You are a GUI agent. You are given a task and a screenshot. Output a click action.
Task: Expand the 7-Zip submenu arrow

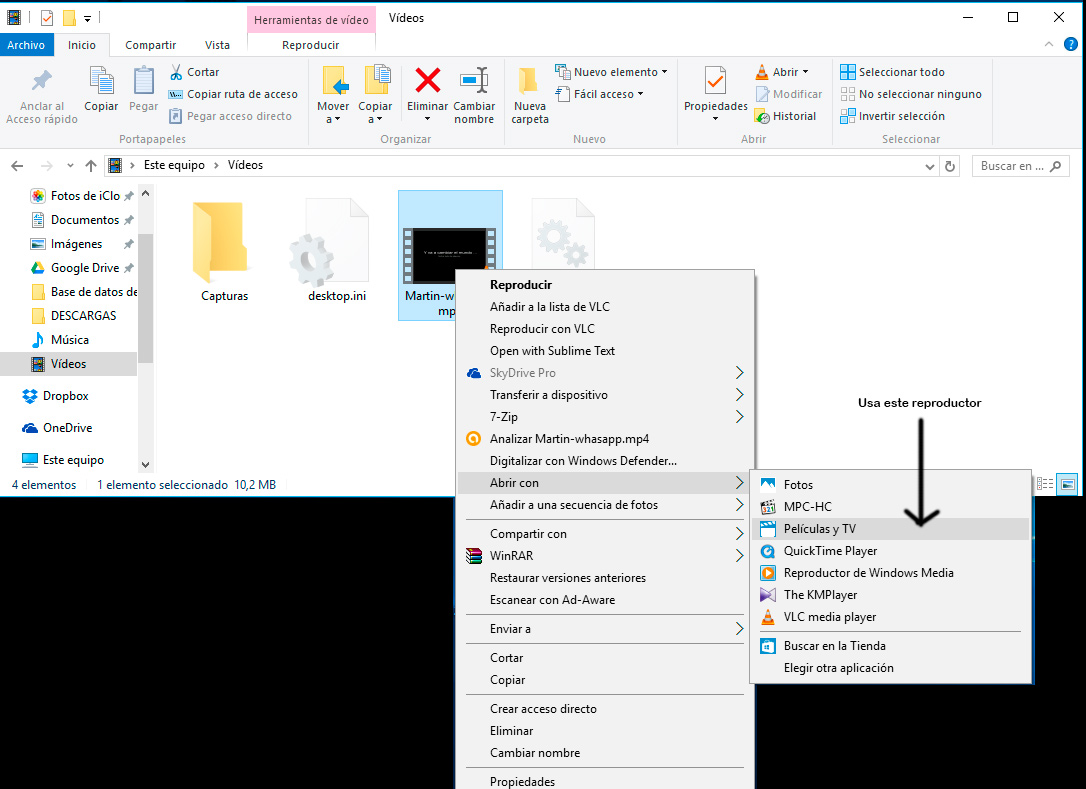pos(740,417)
